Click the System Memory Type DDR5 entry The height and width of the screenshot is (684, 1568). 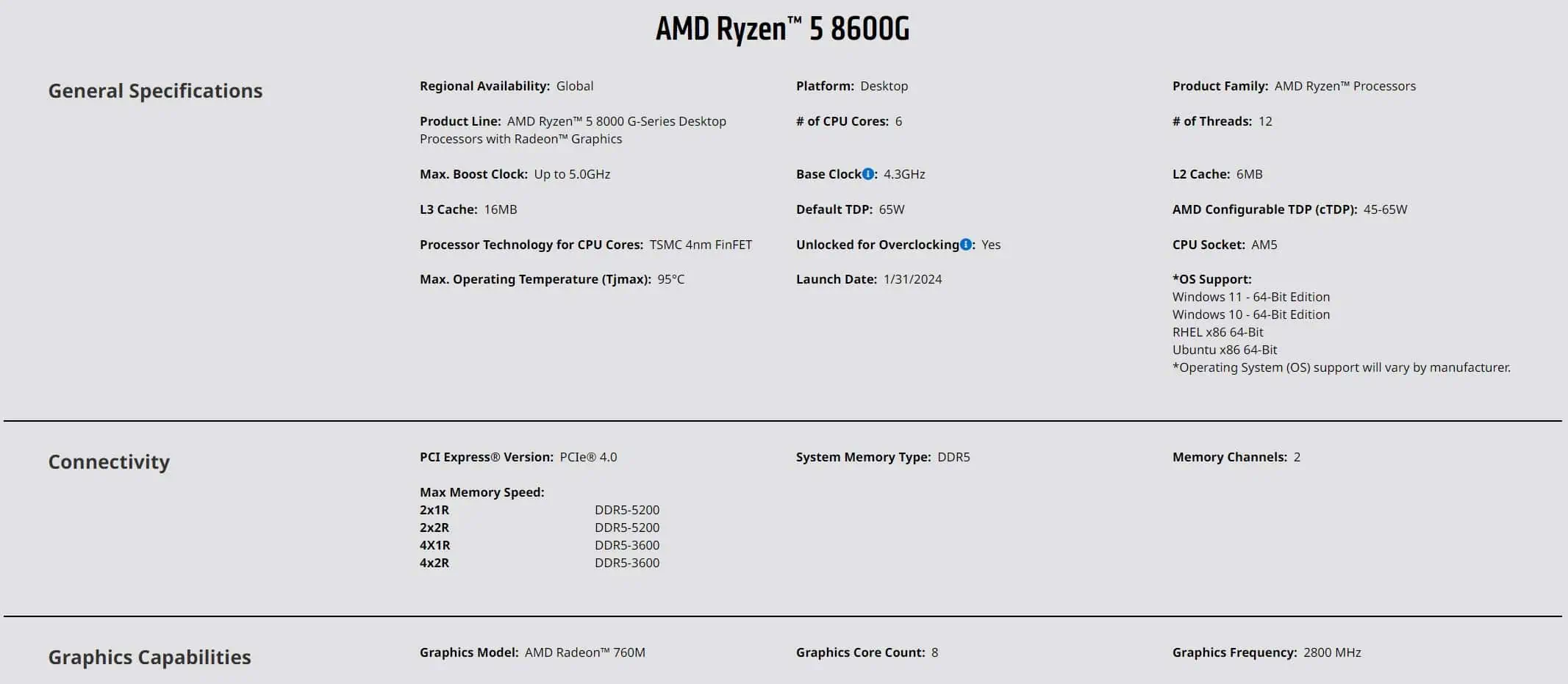coord(882,458)
